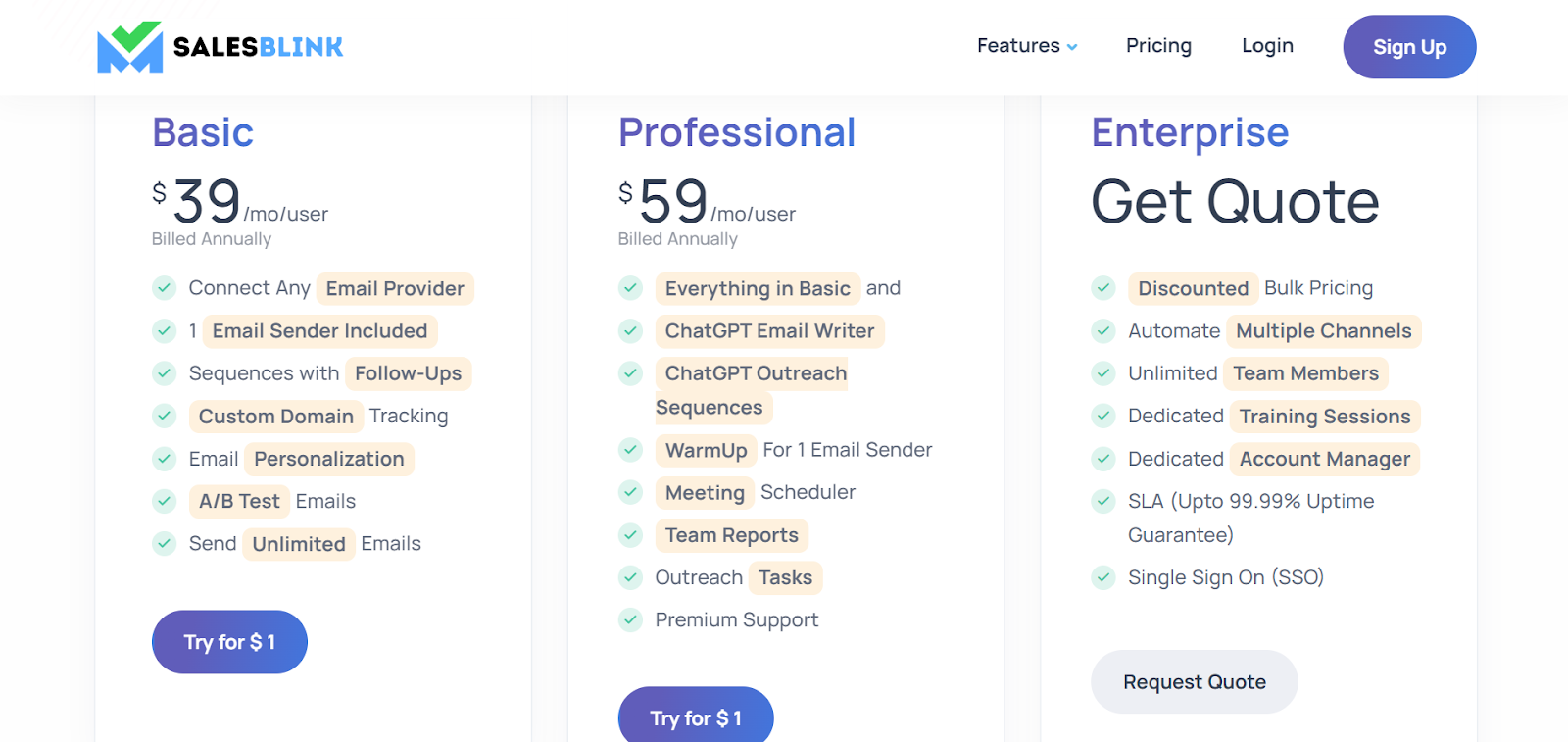Viewport: 1568px width, 742px height.
Task: Open the Pricing page from navigation
Action: [1158, 46]
